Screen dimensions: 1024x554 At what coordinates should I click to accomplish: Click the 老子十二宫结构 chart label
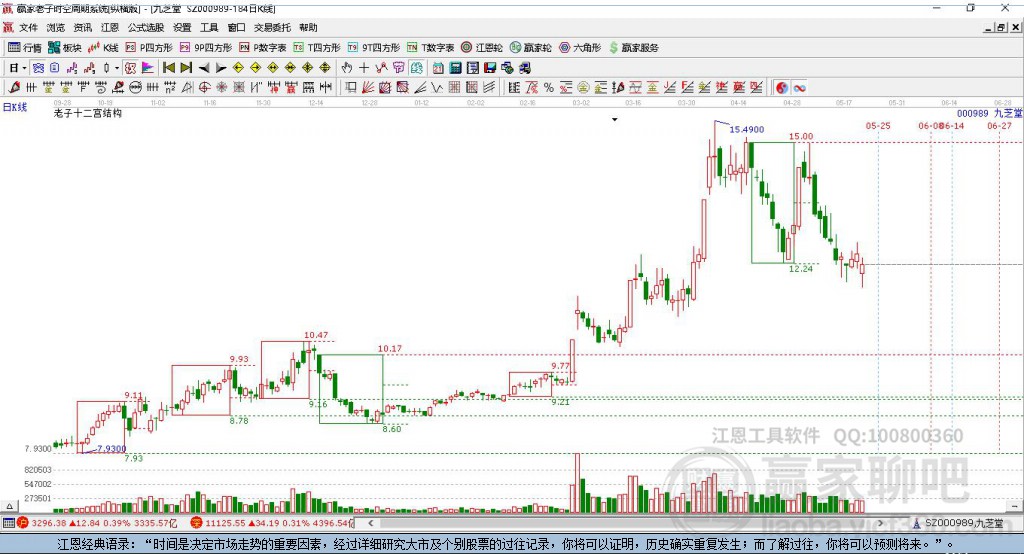point(88,113)
